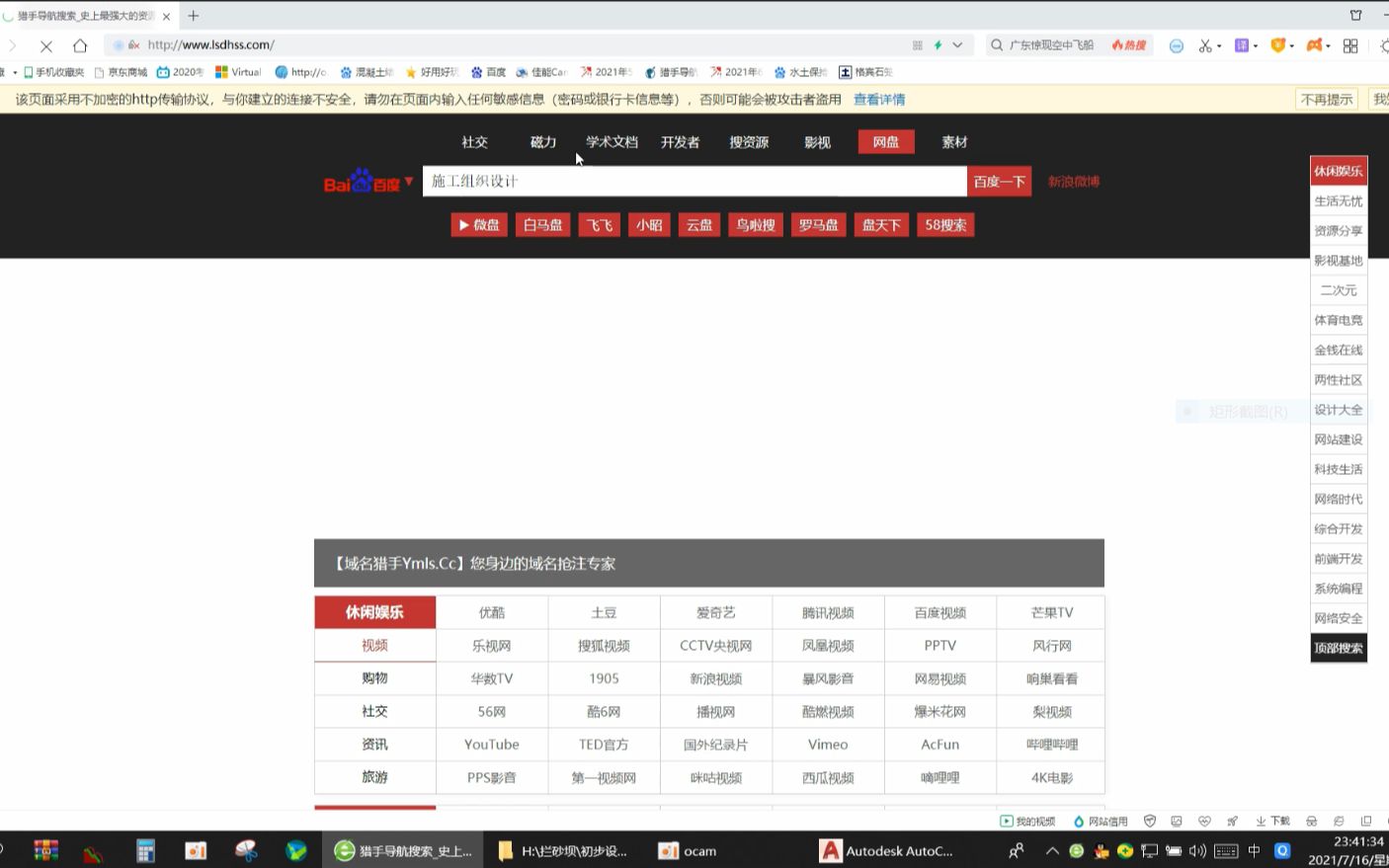The height and width of the screenshot is (868, 1389).
Task: Choose the 白马盘 search engine option
Action: [x=542, y=225]
